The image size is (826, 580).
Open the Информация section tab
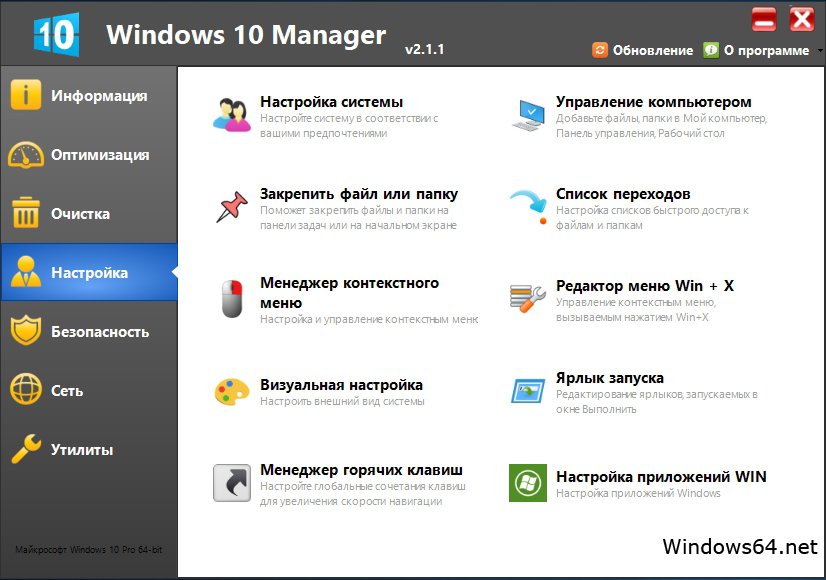tap(99, 96)
